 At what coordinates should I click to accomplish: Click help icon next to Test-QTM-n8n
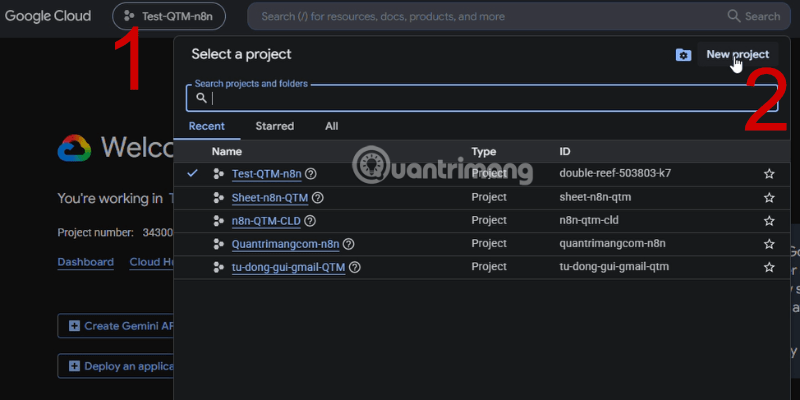[x=310, y=174]
